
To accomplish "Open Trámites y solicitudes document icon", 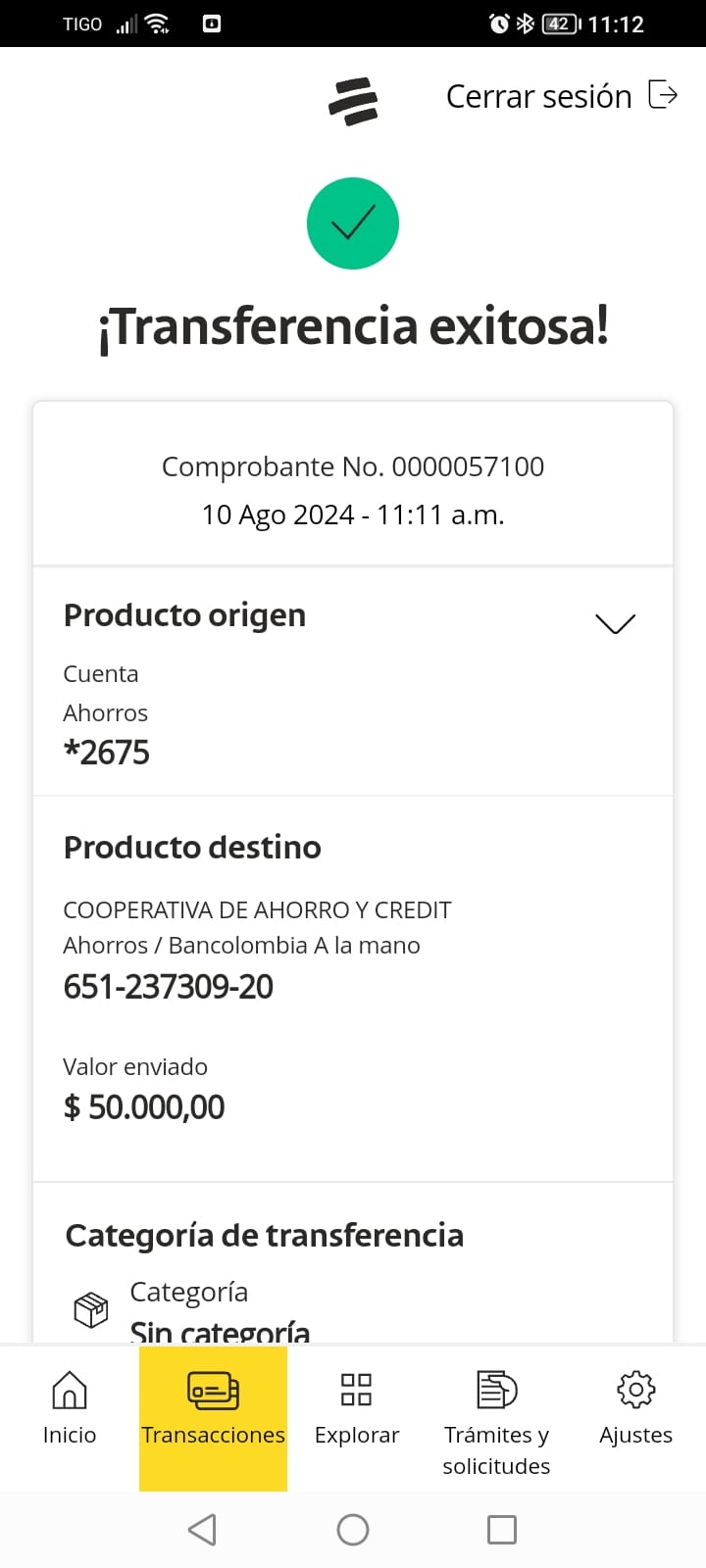I will pyautogui.click(x=496, y=1390).
